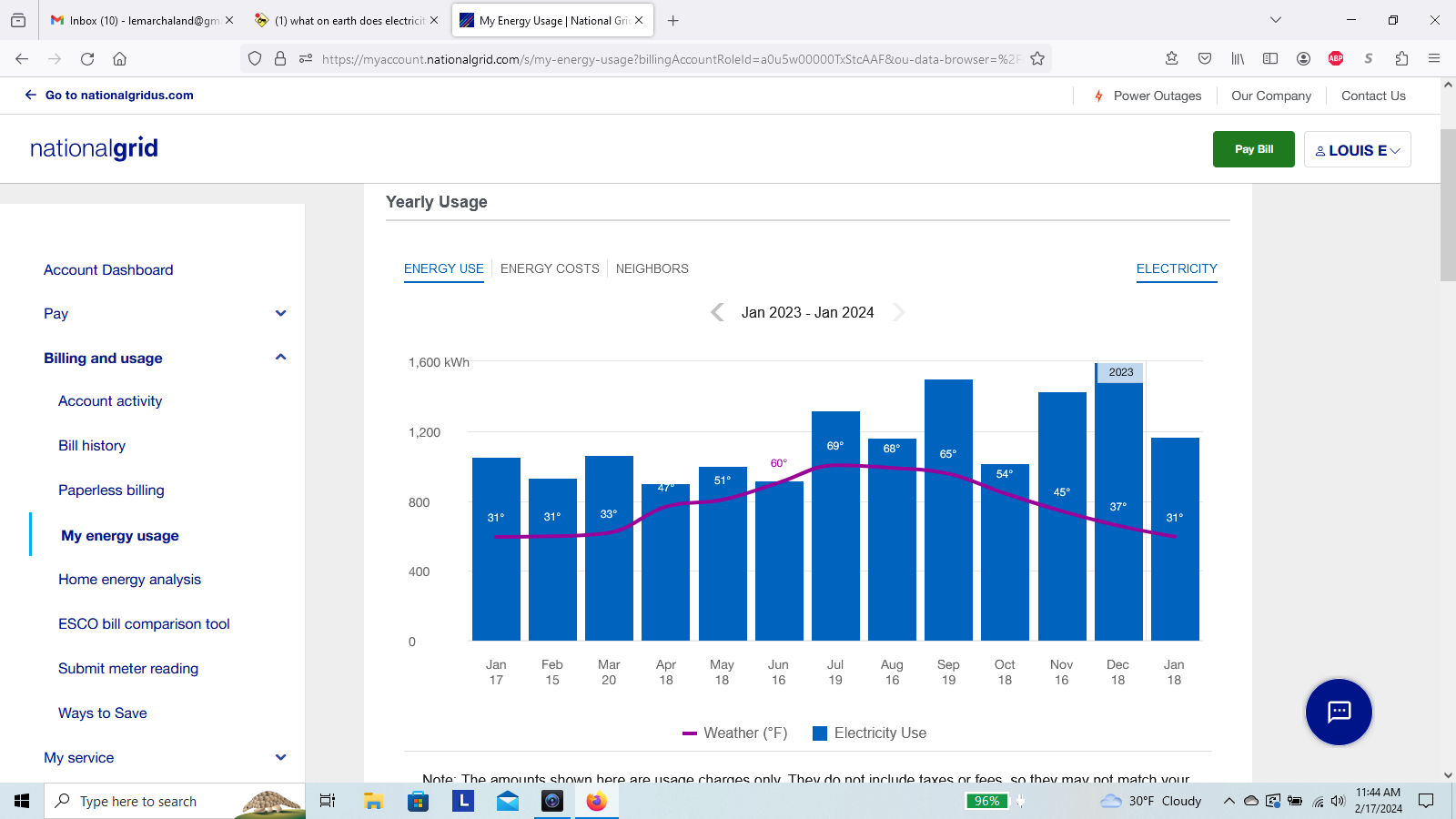Switch to the NEIGHBORS tab
Image resolution: width=1456 pixels, height=819 pixels.
point(652,268)
